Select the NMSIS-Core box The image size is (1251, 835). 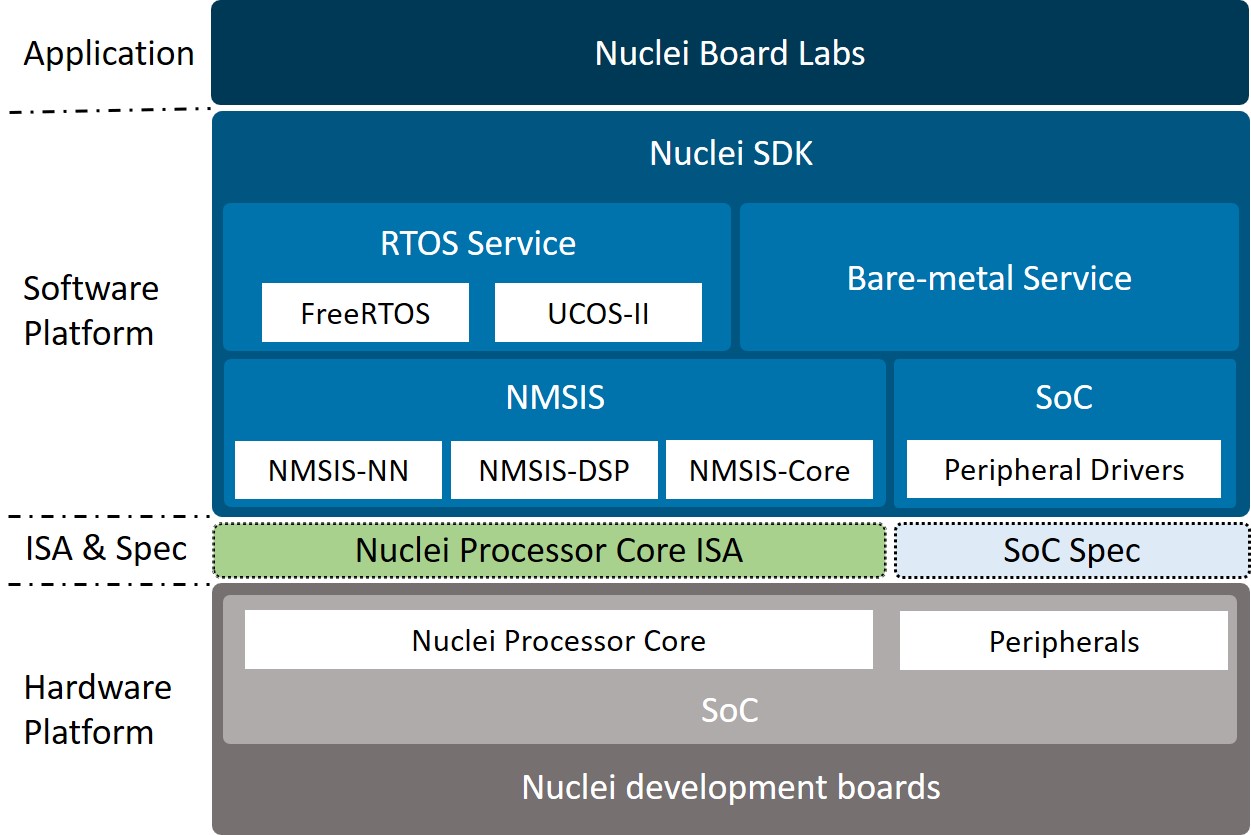[769, 470]
